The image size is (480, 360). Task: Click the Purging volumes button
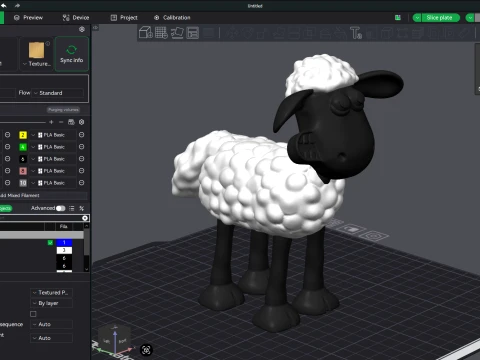[x=63, y=110]
